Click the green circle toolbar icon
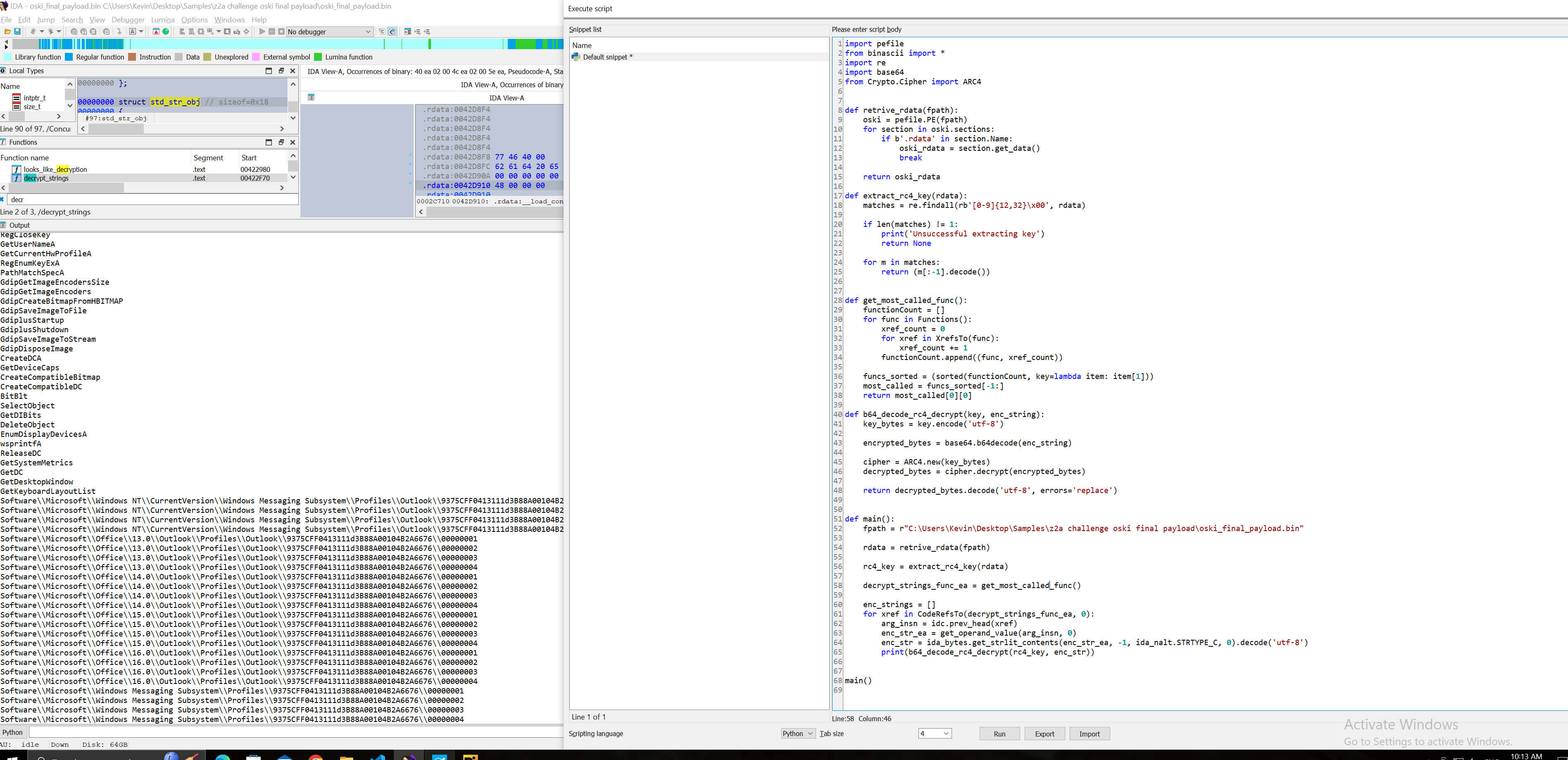1568x760 pixels. click(x=166, y=32)
